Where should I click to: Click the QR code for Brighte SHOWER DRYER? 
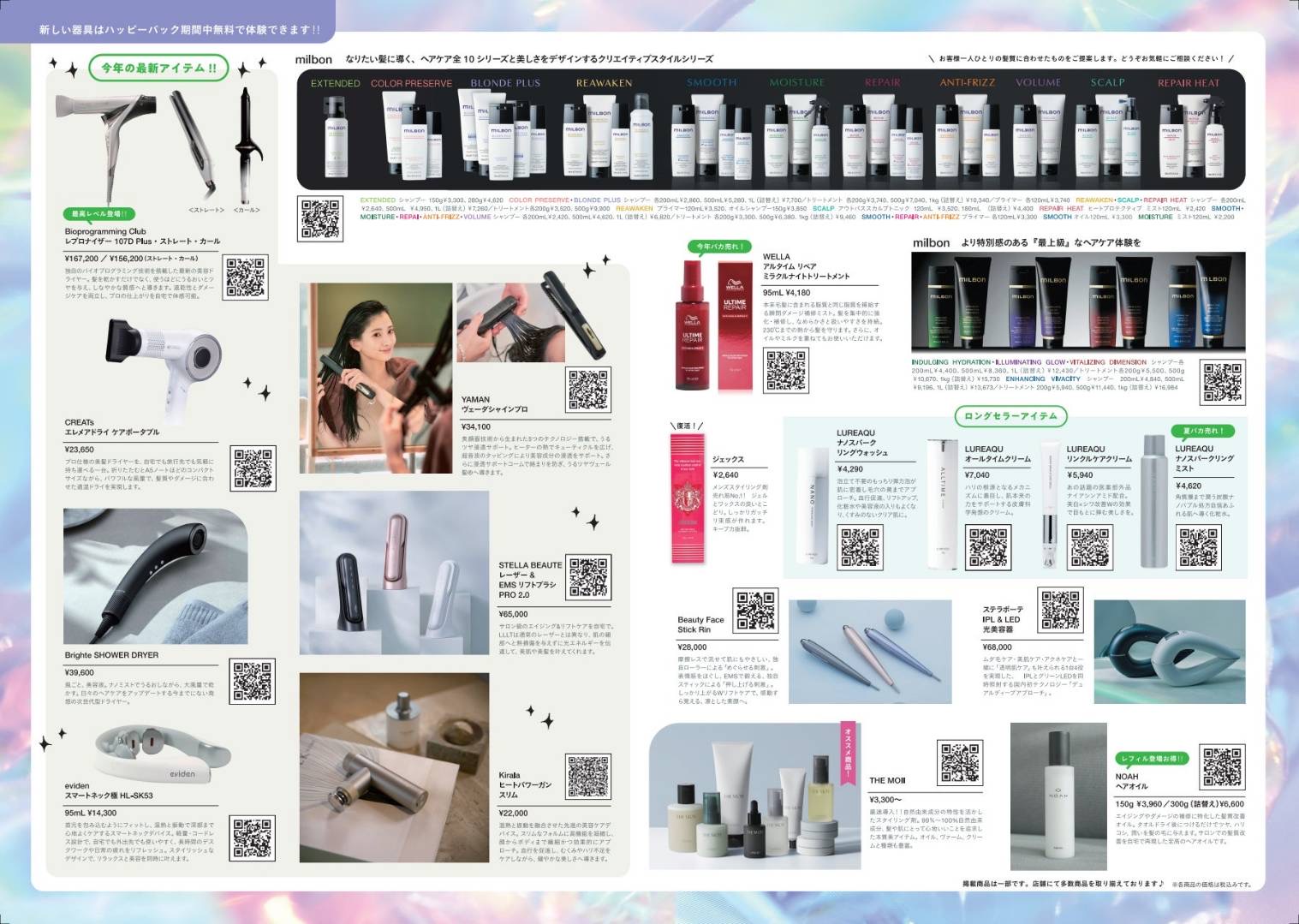[x=253, y=682]
